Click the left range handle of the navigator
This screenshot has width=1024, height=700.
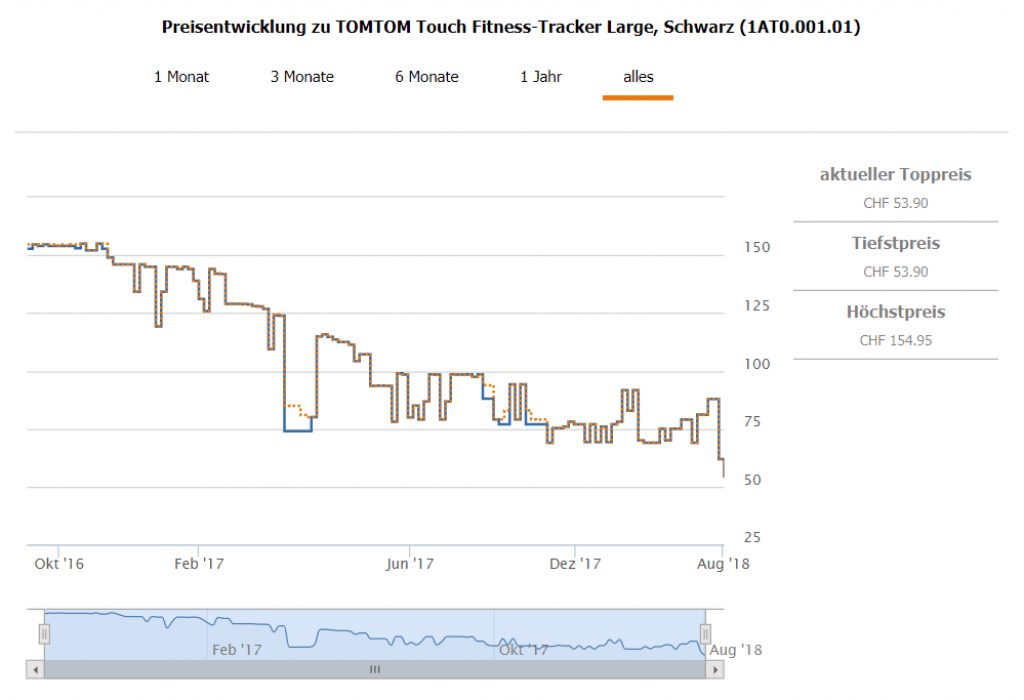(x=44, y=634)
